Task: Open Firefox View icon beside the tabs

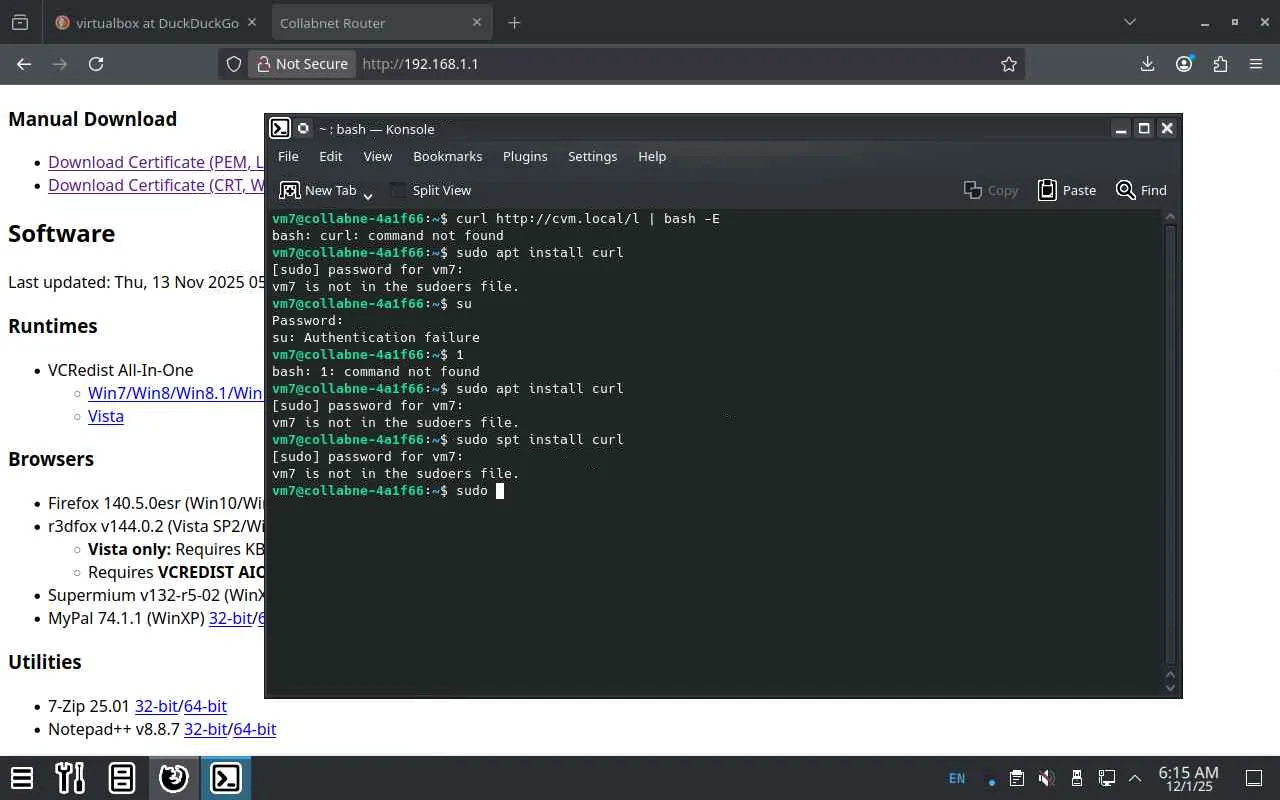Action: tap(20, 22)
